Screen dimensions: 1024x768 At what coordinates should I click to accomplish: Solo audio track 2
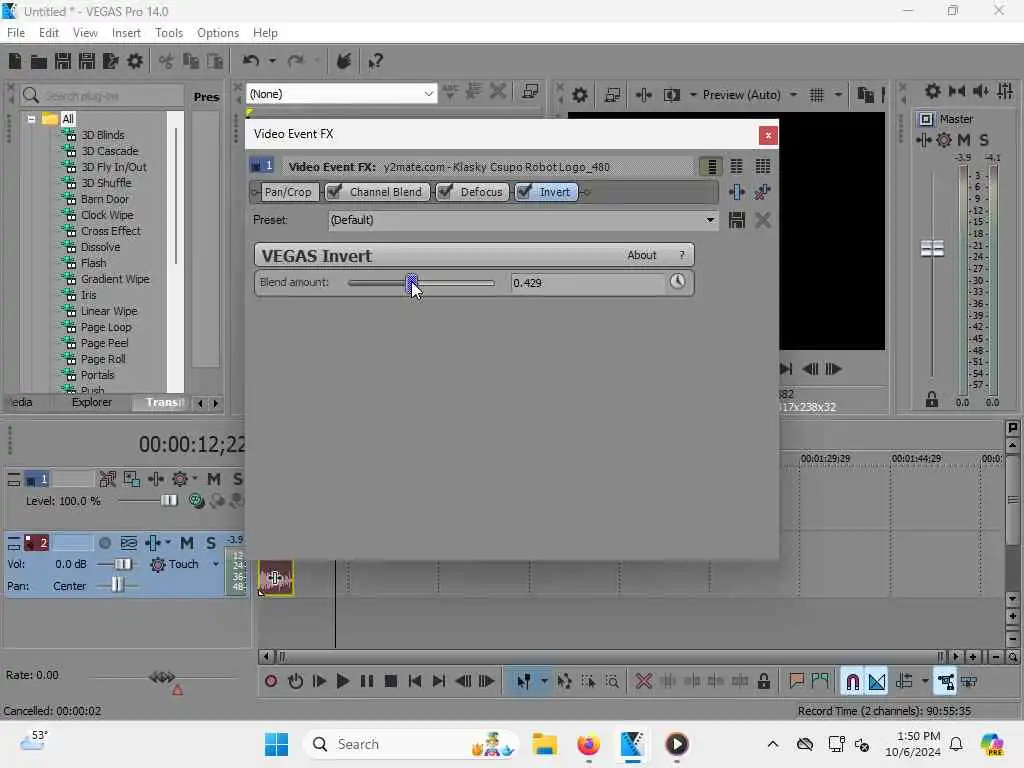211,543
